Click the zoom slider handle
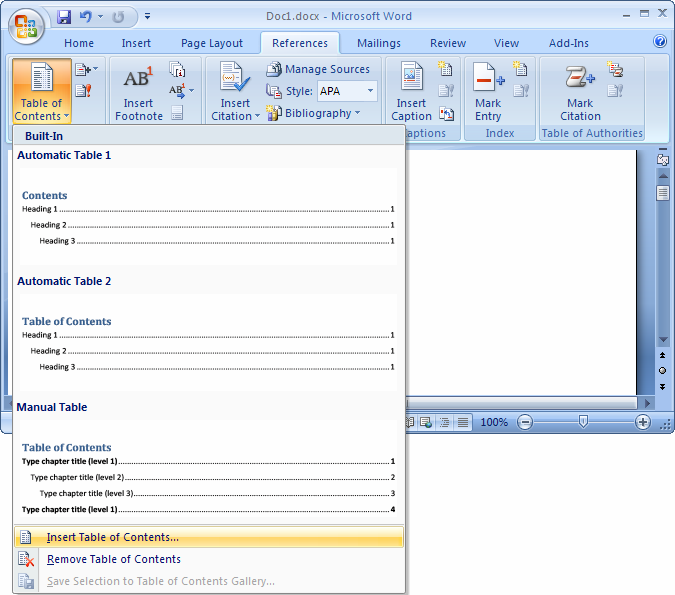Screen dimensions: 675x595 pyautogui.click(x=583, y=421)
